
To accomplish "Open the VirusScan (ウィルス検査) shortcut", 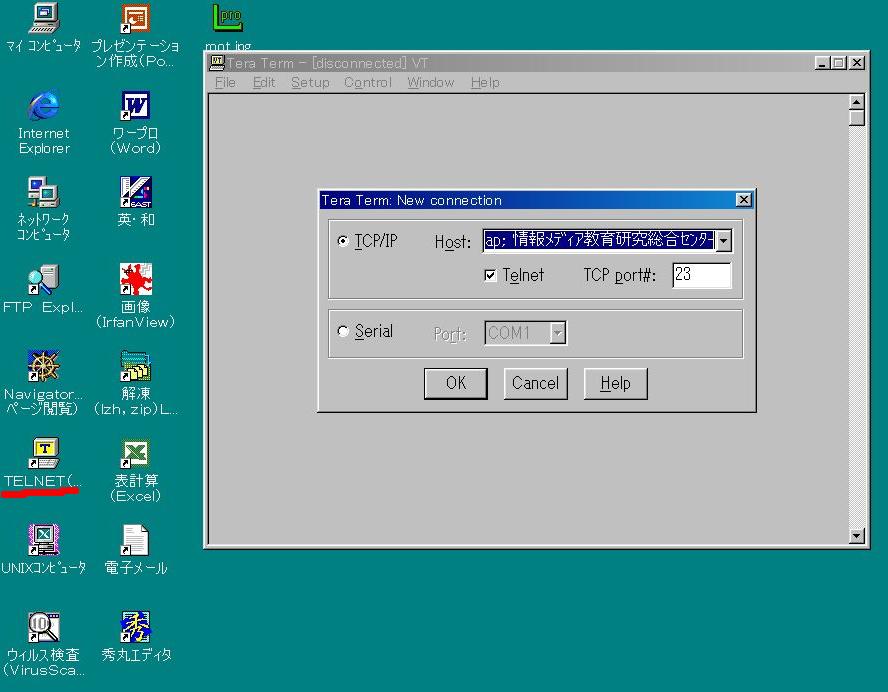I will 44,627.
